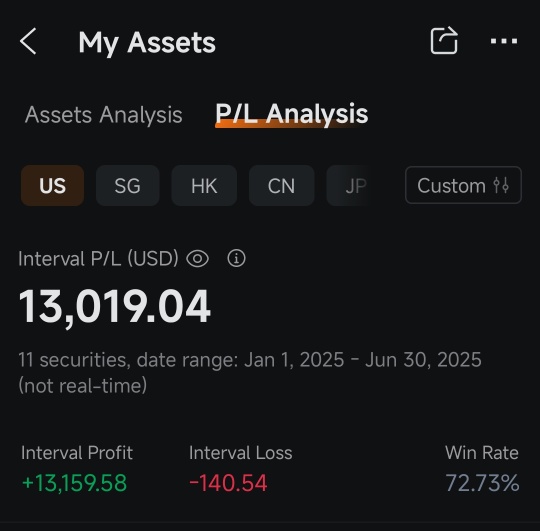
Task: Toggle P/L visibility eye icon
Action: tap(197, 259)
